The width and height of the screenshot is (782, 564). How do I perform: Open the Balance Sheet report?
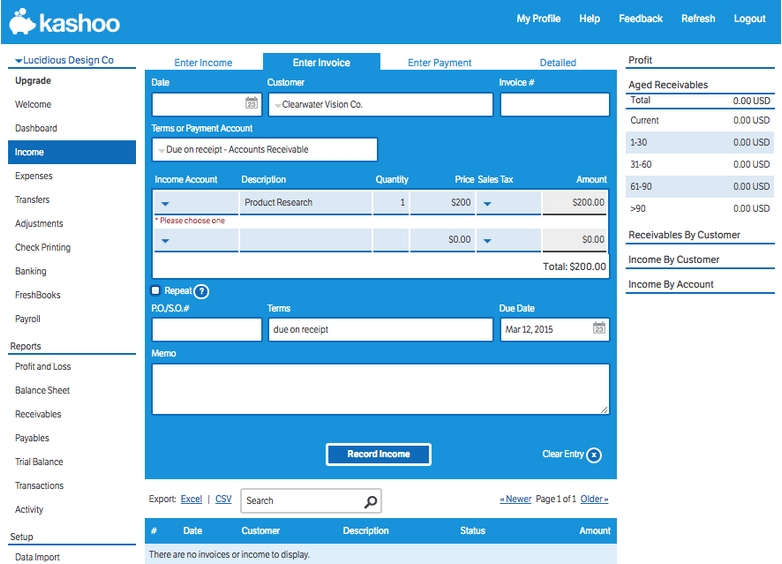pos(42,391)
